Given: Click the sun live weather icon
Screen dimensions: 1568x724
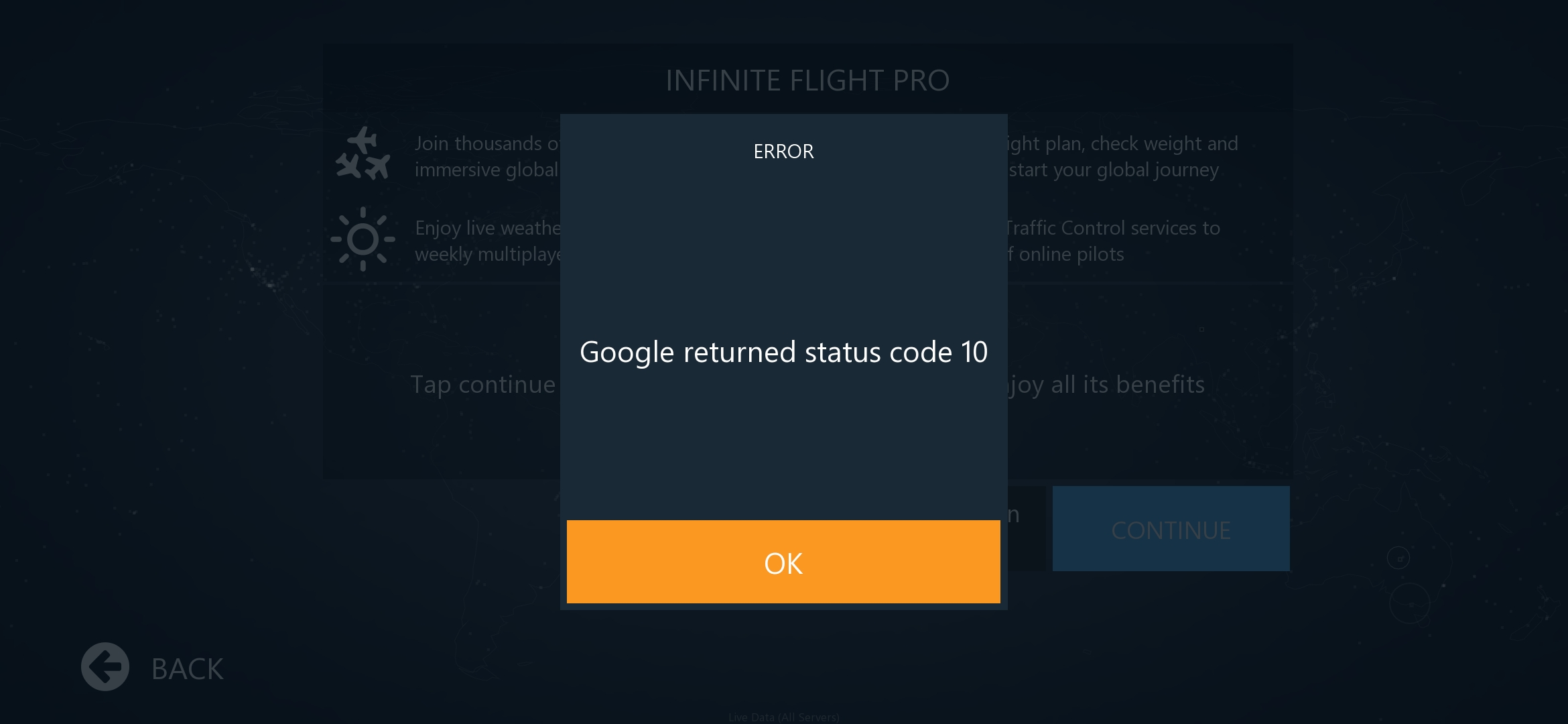Looking at the screenshot, I should (363, 239).
